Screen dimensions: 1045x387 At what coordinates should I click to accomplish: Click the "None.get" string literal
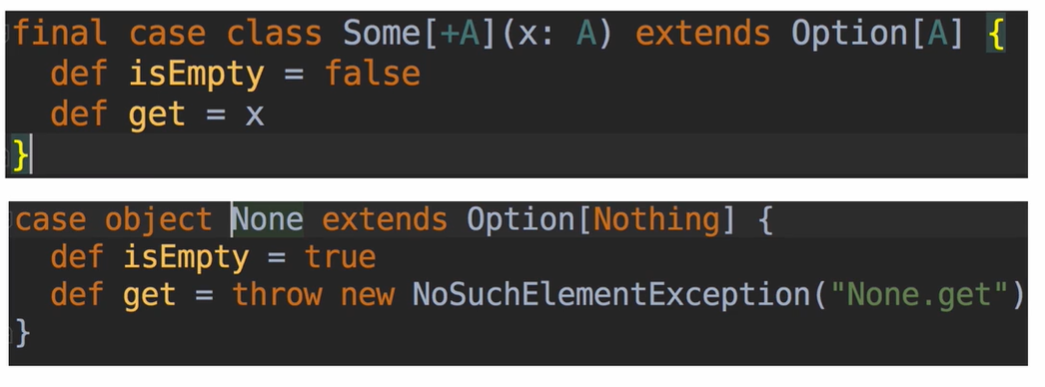coord(916,294)
